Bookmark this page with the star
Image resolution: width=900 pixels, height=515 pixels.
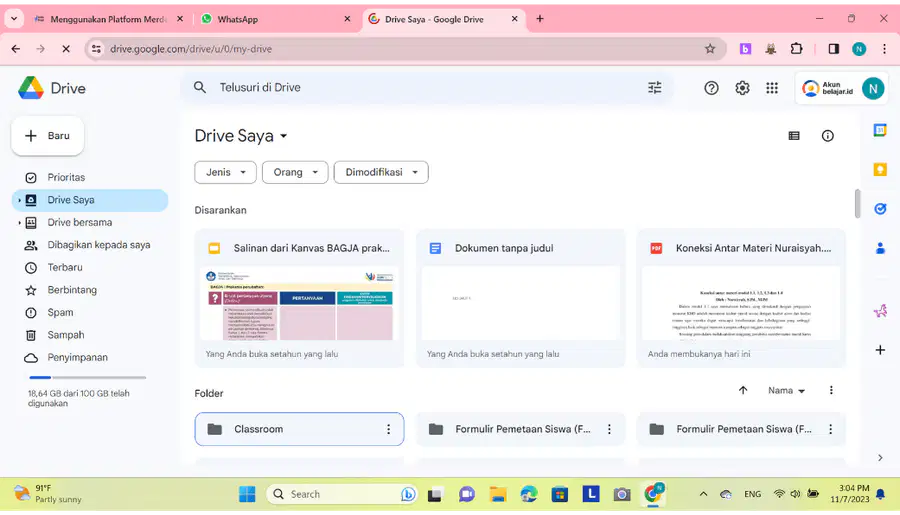click(710, 49)
